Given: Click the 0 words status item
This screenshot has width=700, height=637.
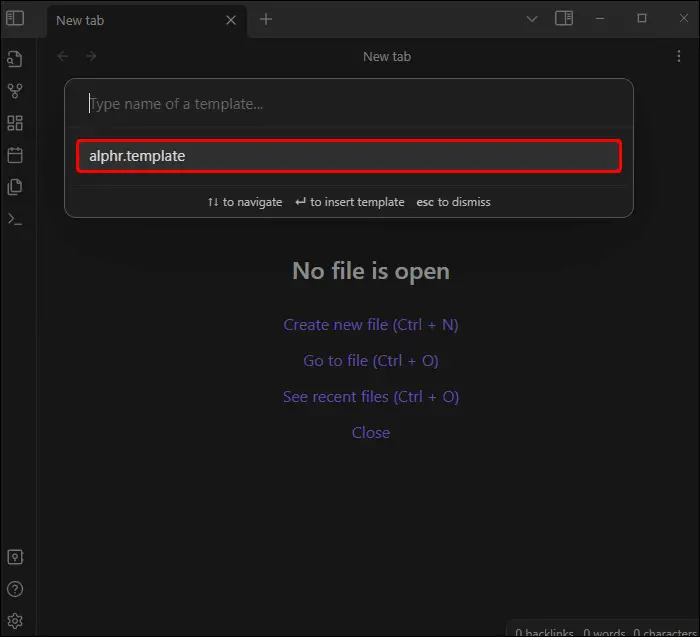Looking at the screenshot, I should (x=604, y=632).
